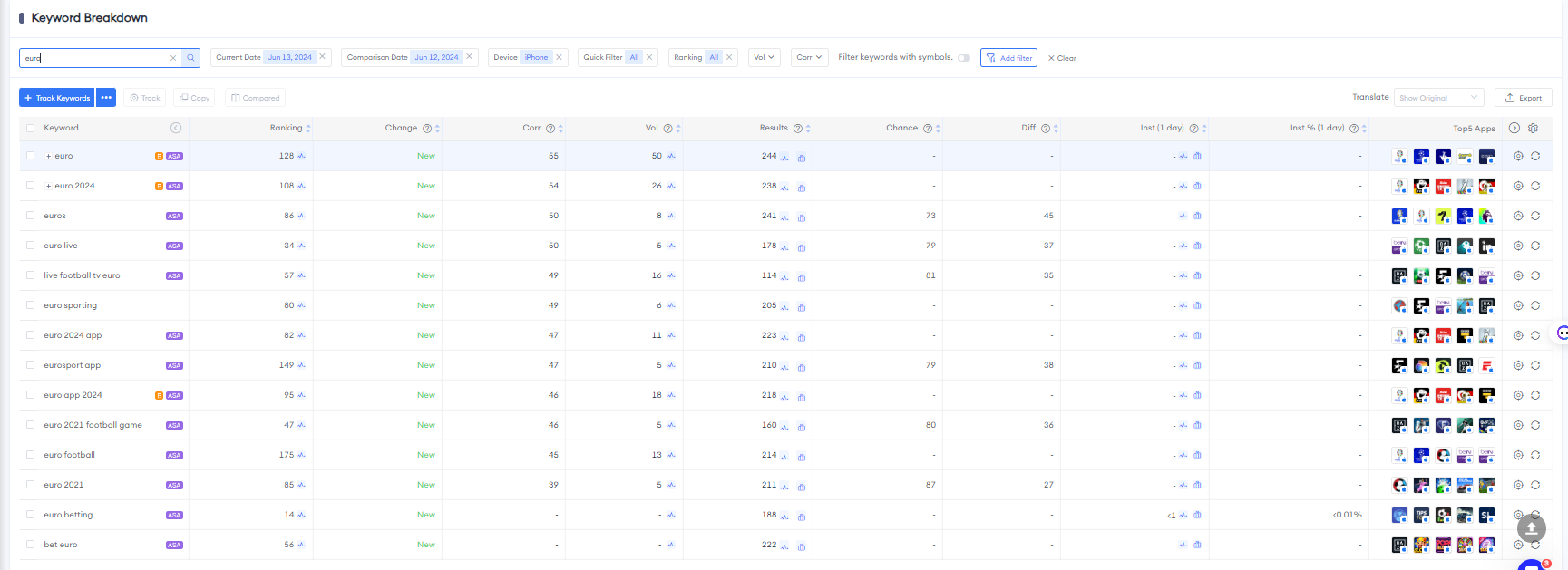
Task: Expand Top5 Apps column arrow icon
Action: 1514,128
